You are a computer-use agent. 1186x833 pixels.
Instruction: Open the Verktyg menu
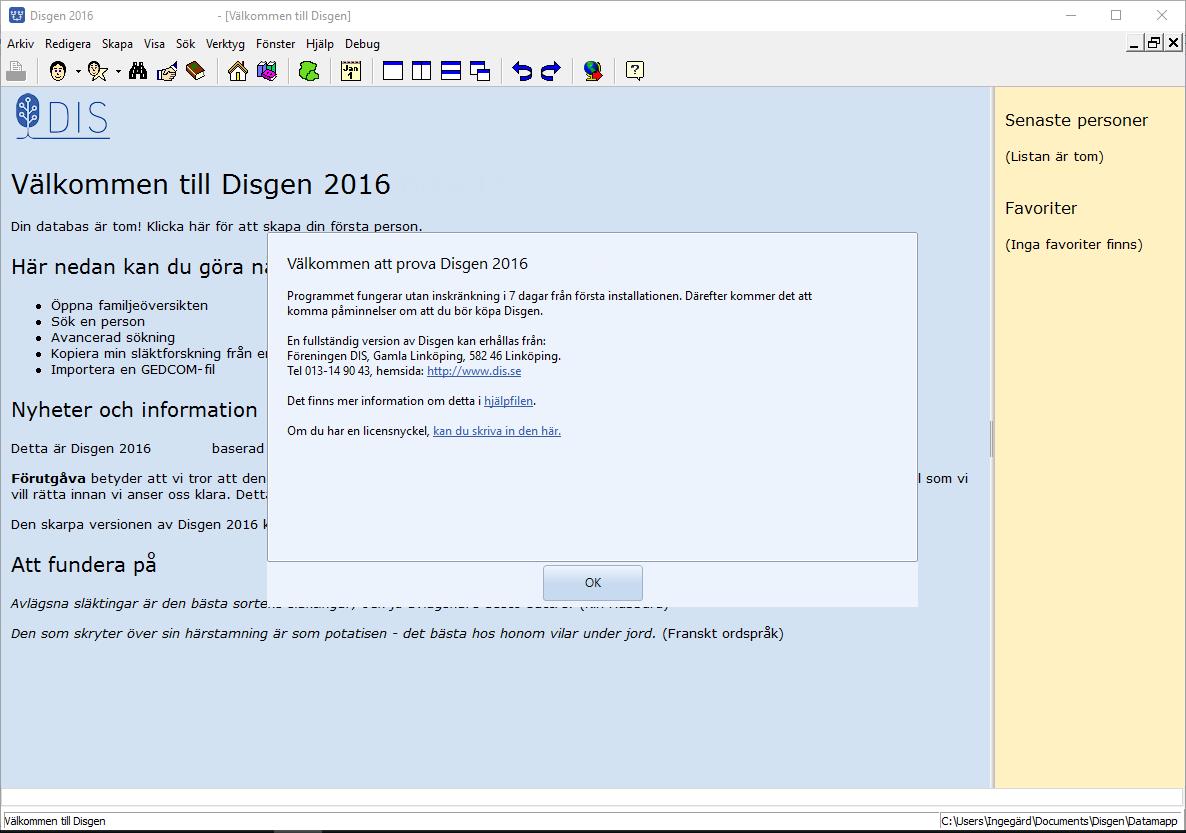pyautogui.click(x=225, y=44)
